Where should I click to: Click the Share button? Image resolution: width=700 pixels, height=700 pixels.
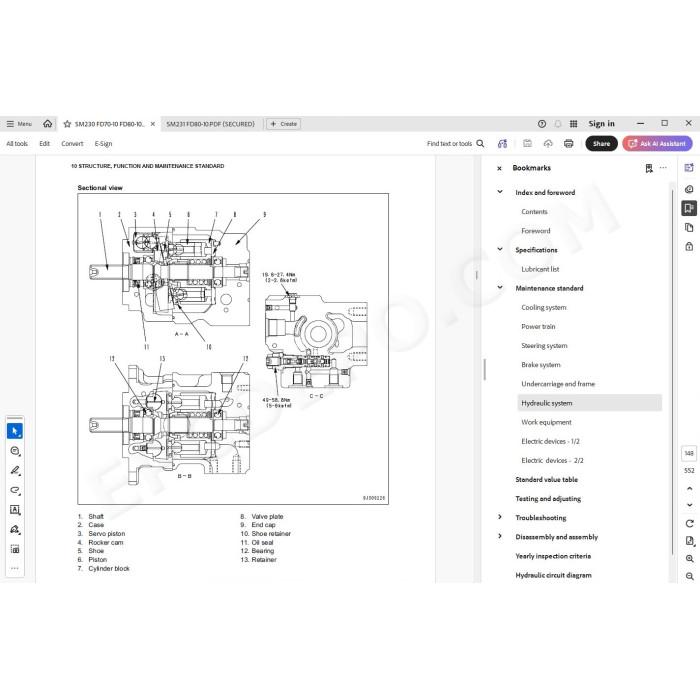601,143
